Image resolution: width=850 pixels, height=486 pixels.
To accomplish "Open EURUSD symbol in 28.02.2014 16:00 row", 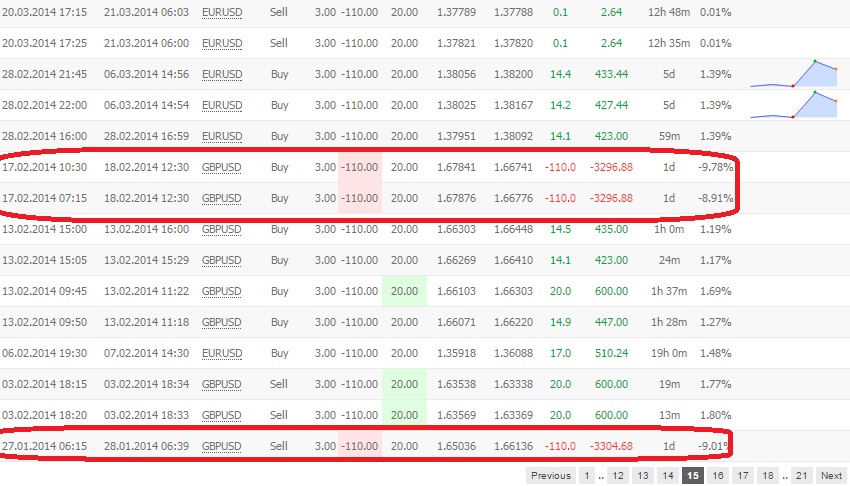I will point(222,136).
